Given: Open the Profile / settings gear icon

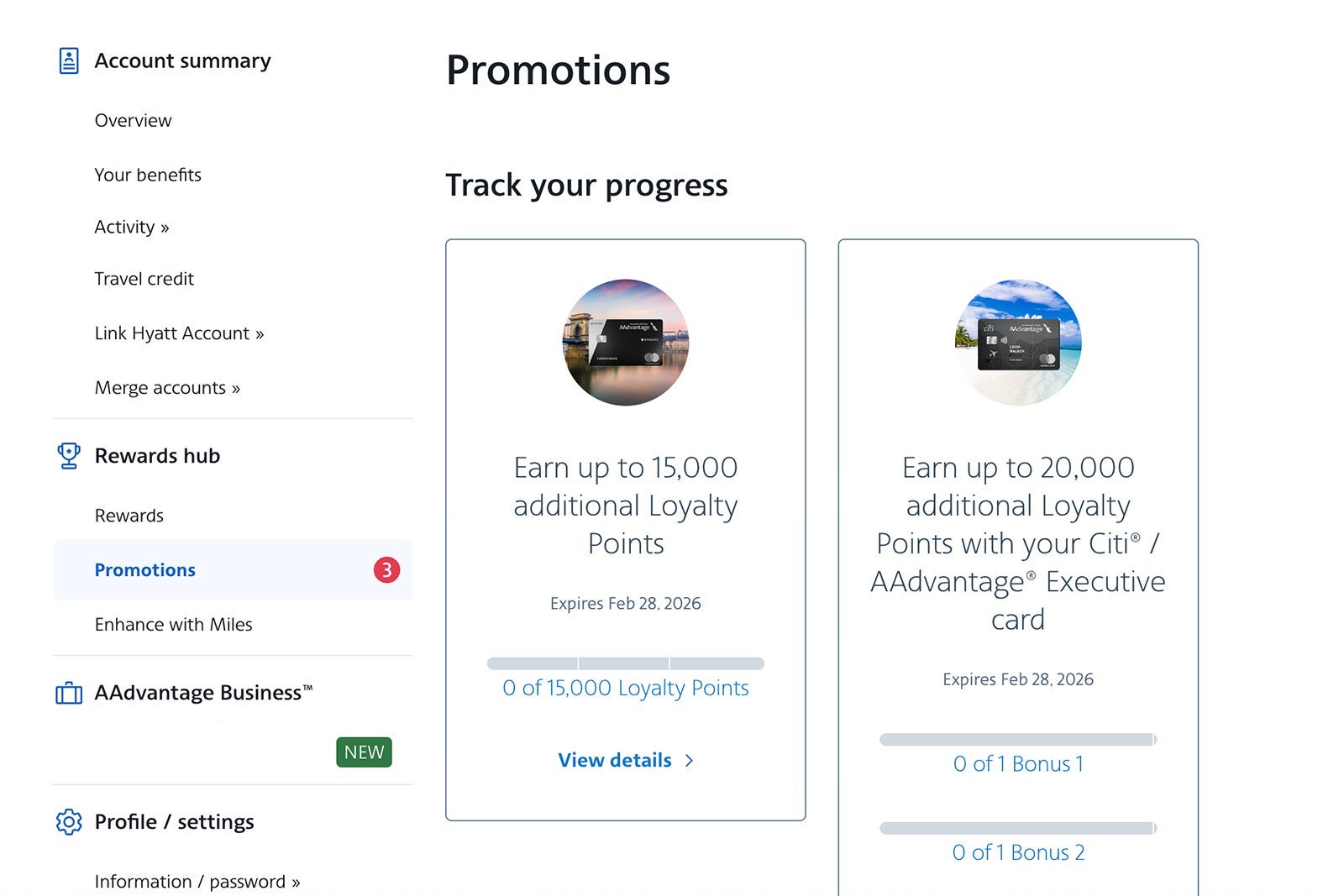Looking at the screenshot, I should point(70,821).
